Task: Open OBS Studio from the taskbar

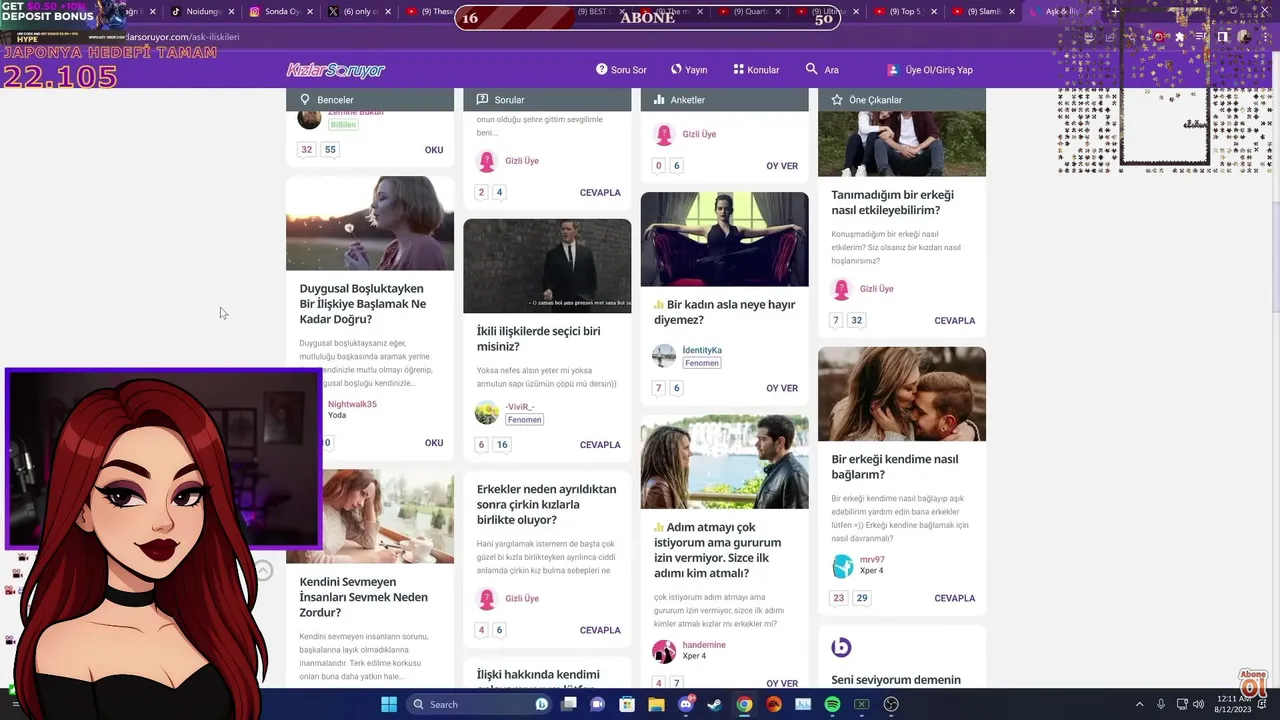Action: (x=891, y=705)
